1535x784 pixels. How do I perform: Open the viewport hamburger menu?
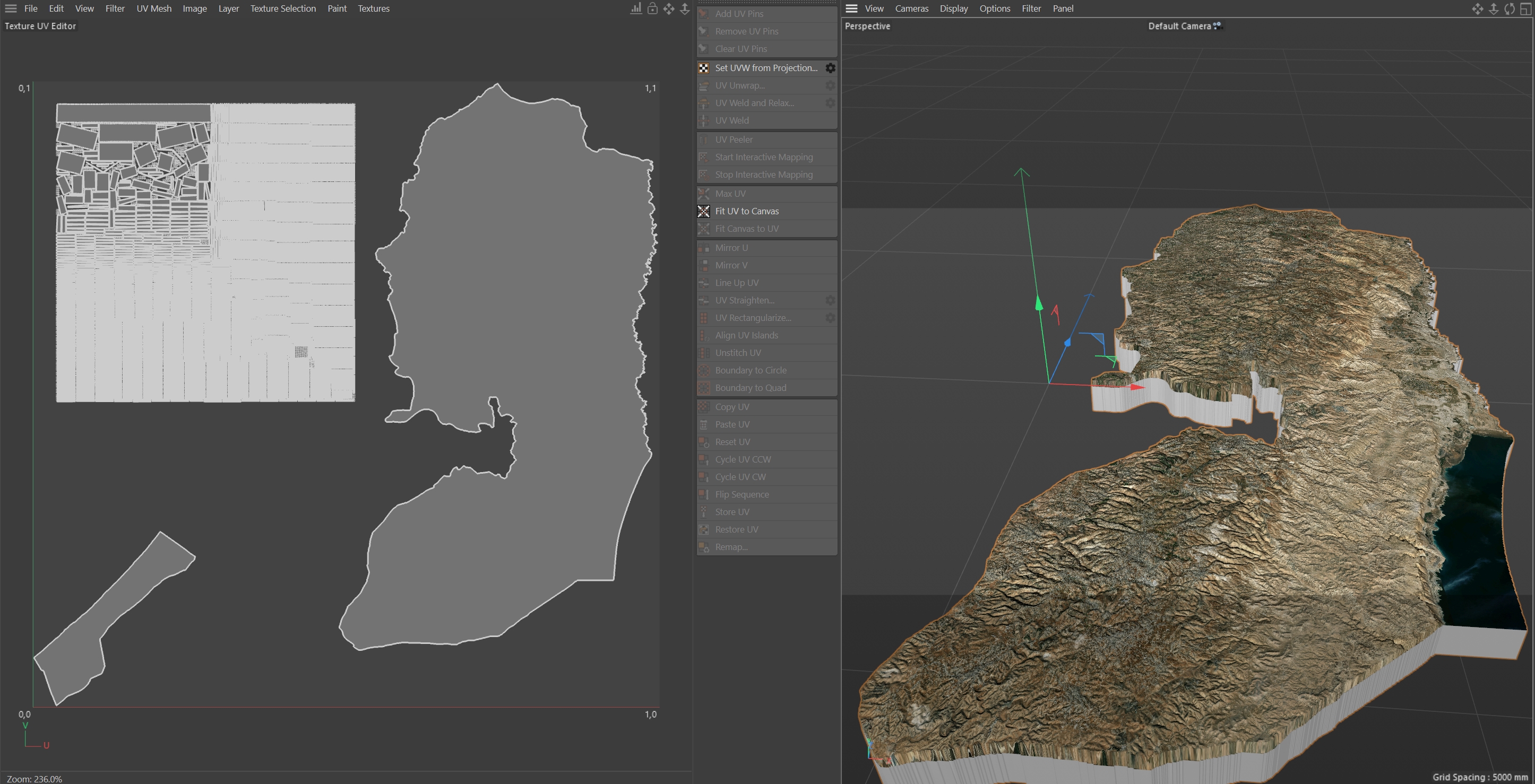(851, 8)
